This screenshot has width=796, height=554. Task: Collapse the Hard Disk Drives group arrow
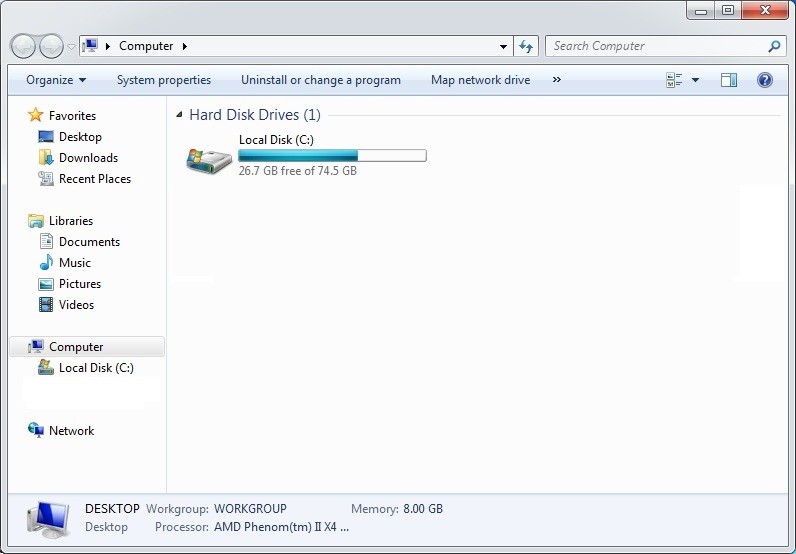[x=179, y=115]
